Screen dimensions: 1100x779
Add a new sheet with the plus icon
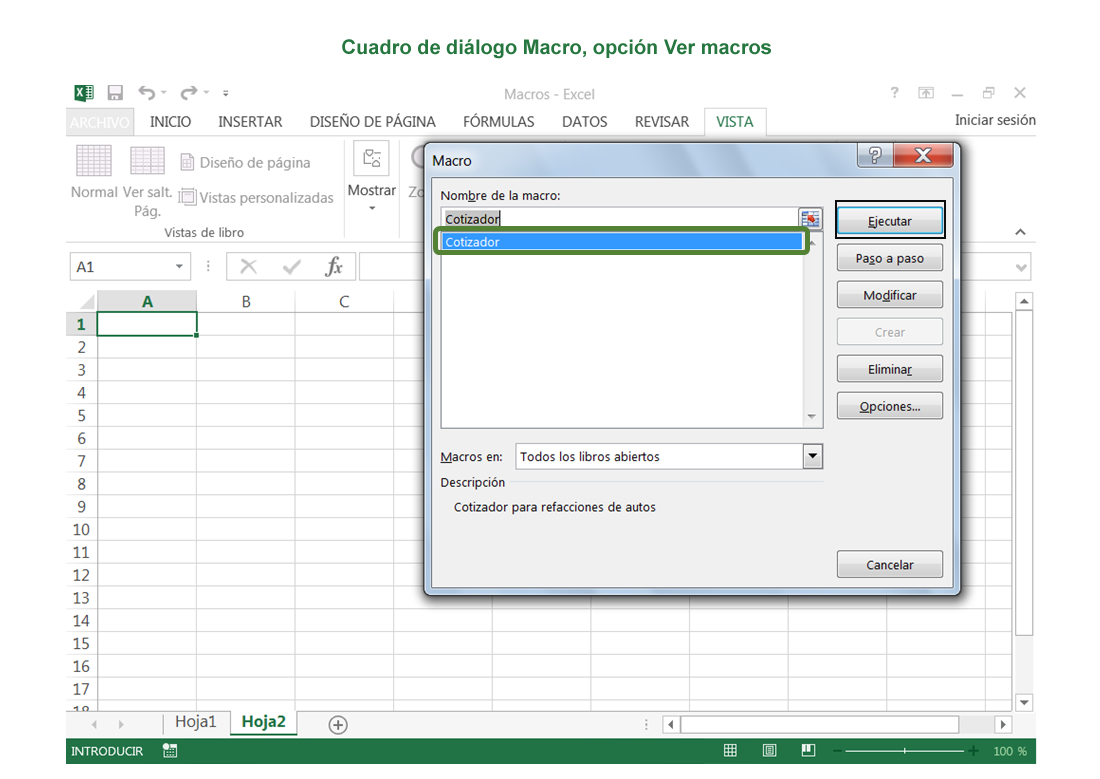338,725
